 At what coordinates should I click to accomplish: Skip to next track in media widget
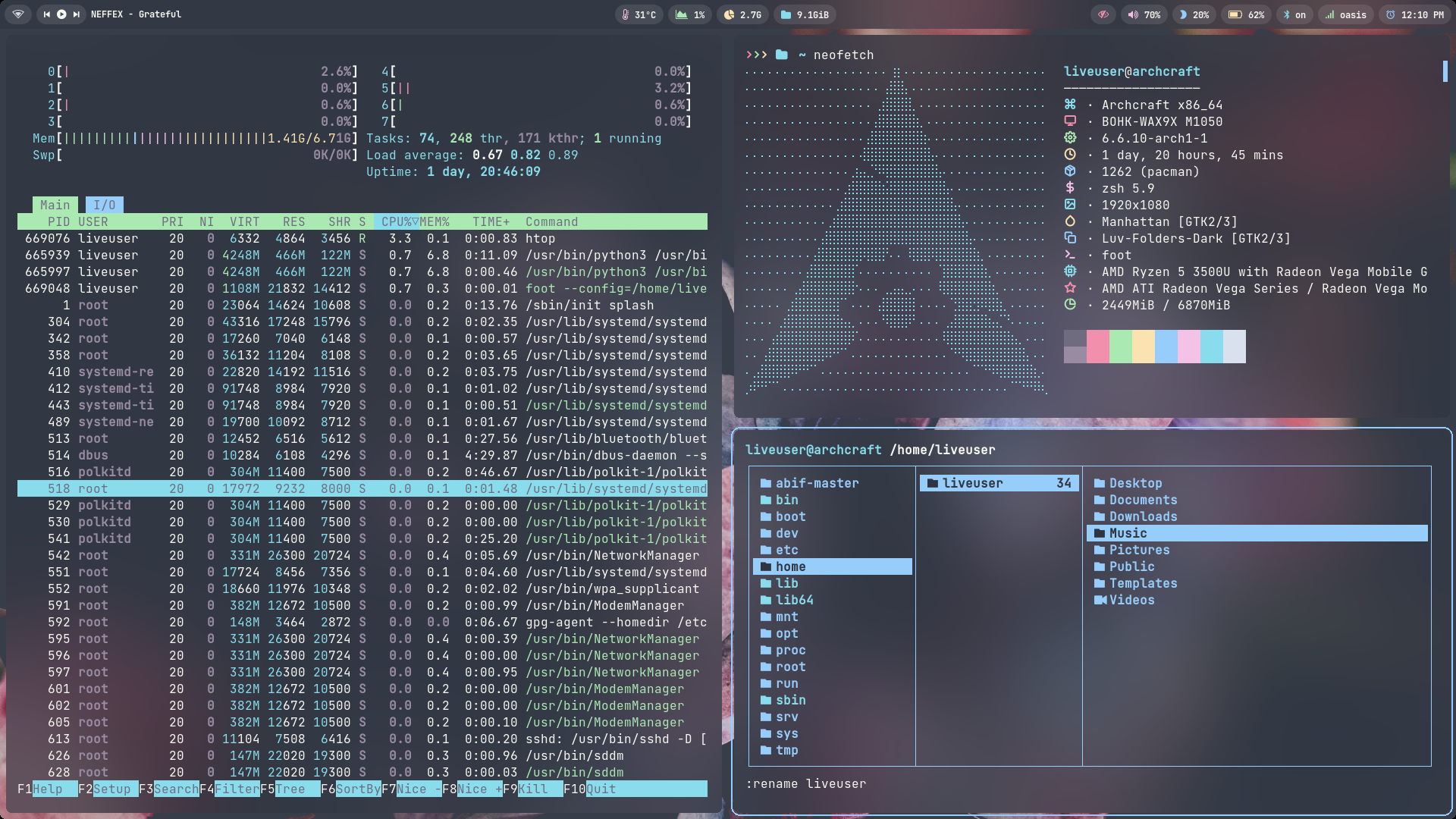click(77, 14)
